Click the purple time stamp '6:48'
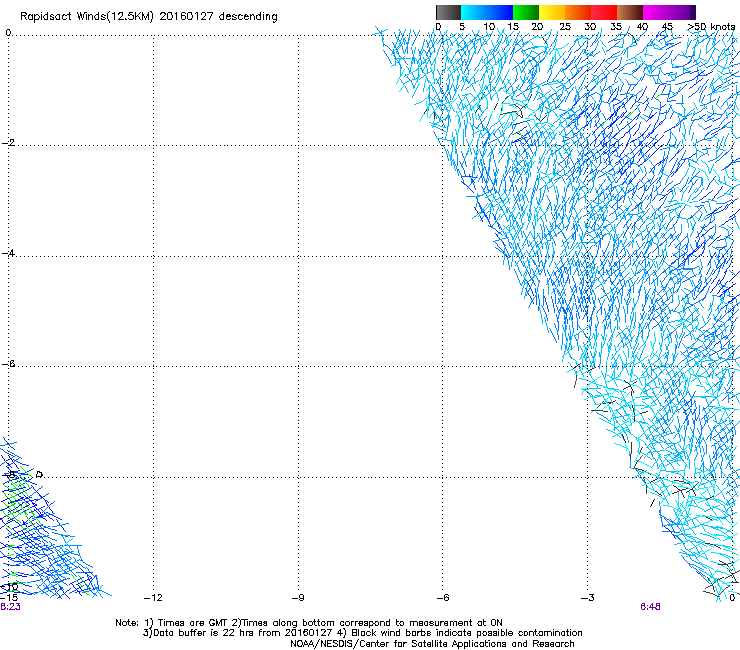 650,607
